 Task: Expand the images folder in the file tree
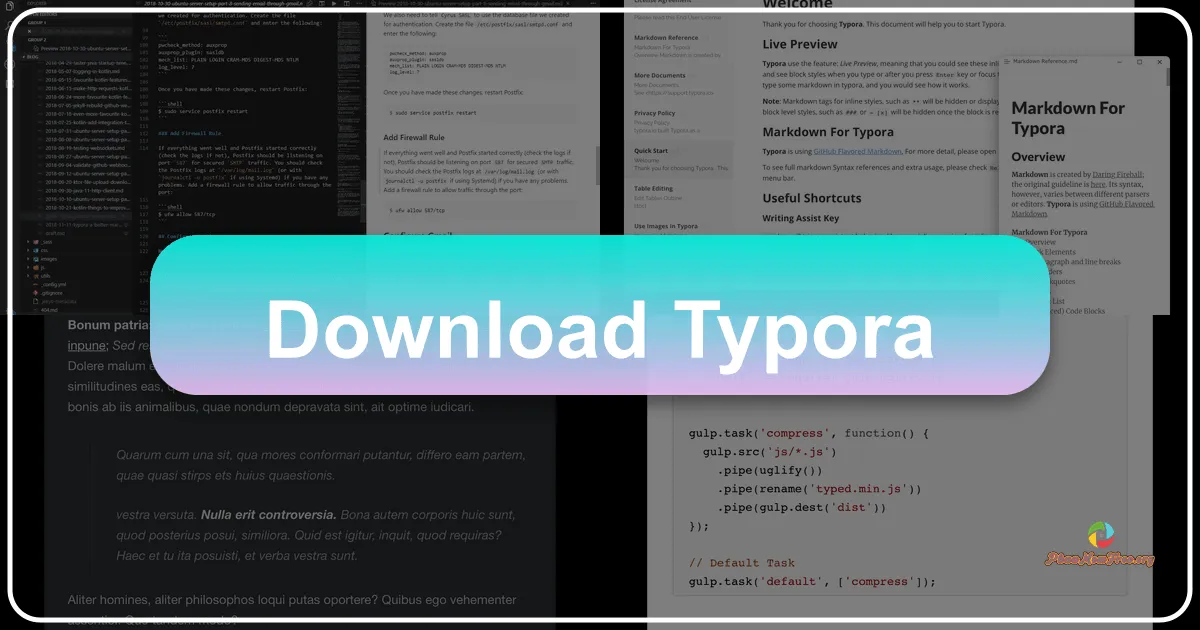(x=48, y=259)
